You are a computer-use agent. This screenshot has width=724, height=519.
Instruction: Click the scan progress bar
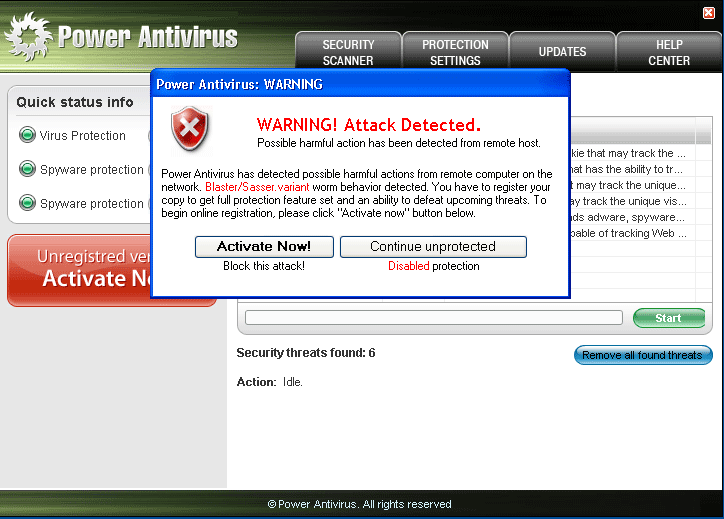433,318
